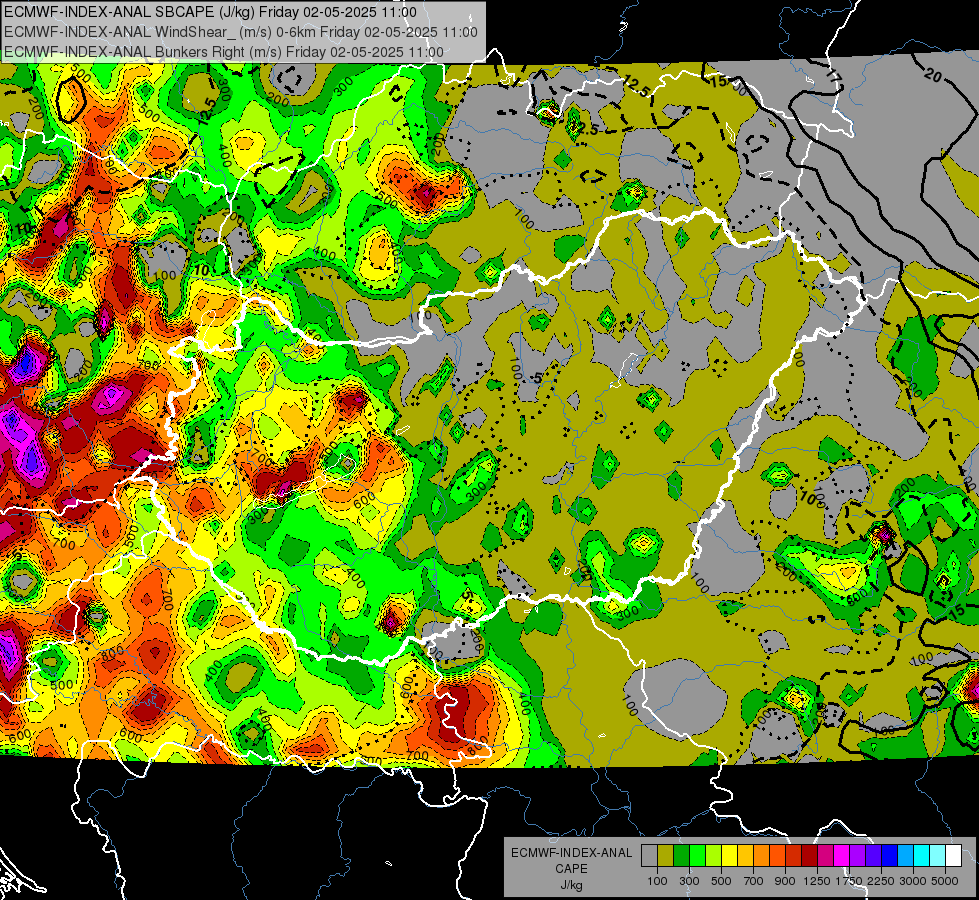Click the WindShear 0-6km title line
This screenshot has width=979, height=900.
pyautogui.click(x=240, y=32)
